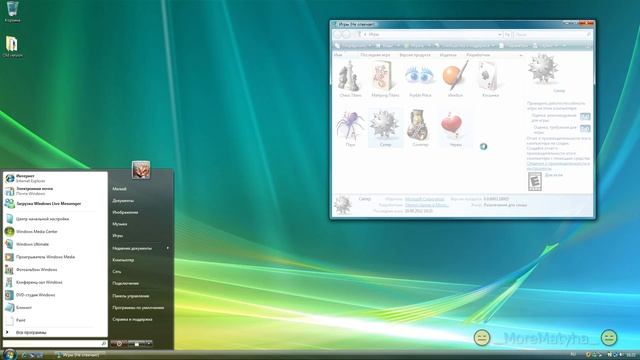Select Солитер game icon

[420, 128]
